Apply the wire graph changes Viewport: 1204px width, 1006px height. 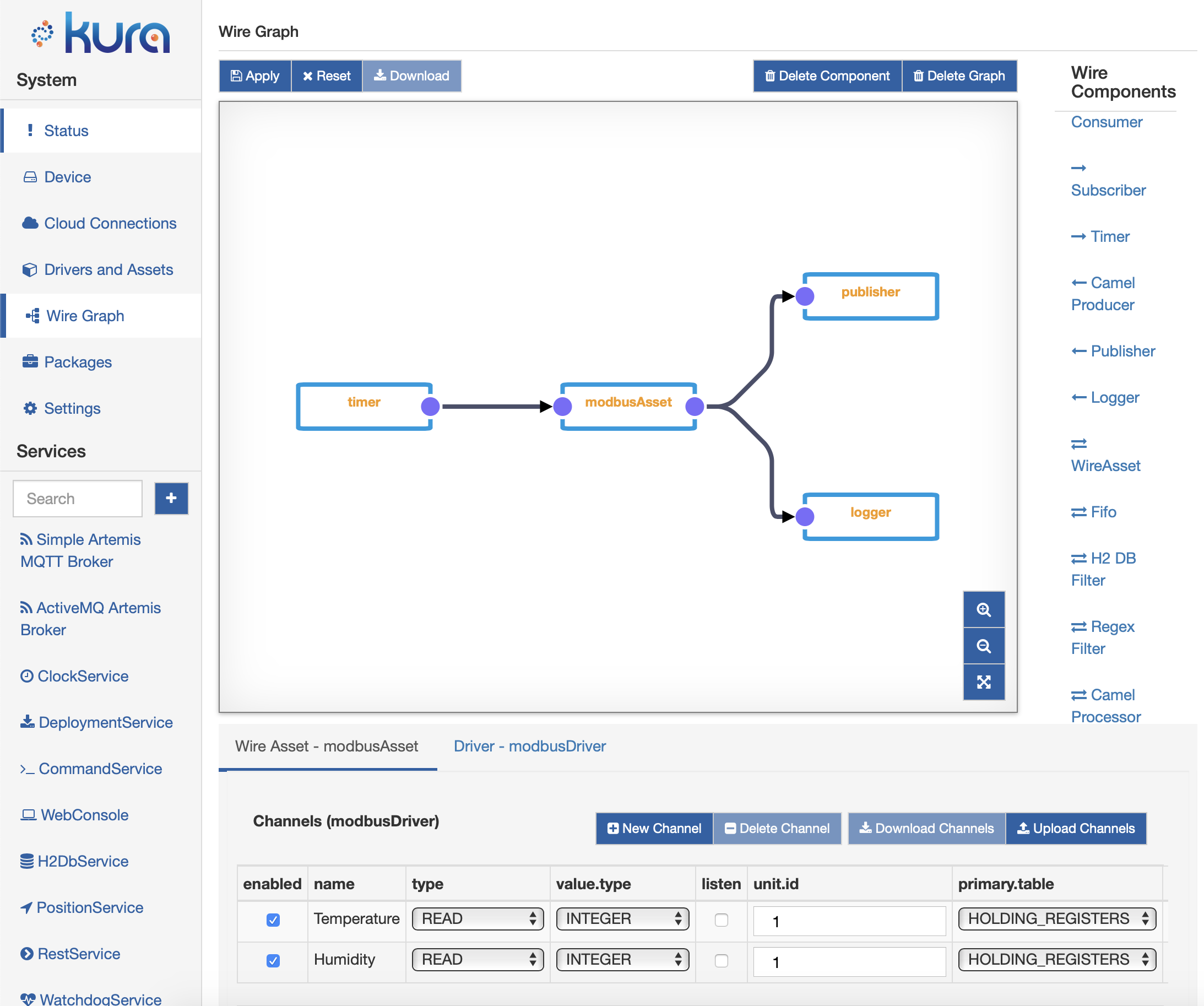pyautogui.click(x=255, y=75)
